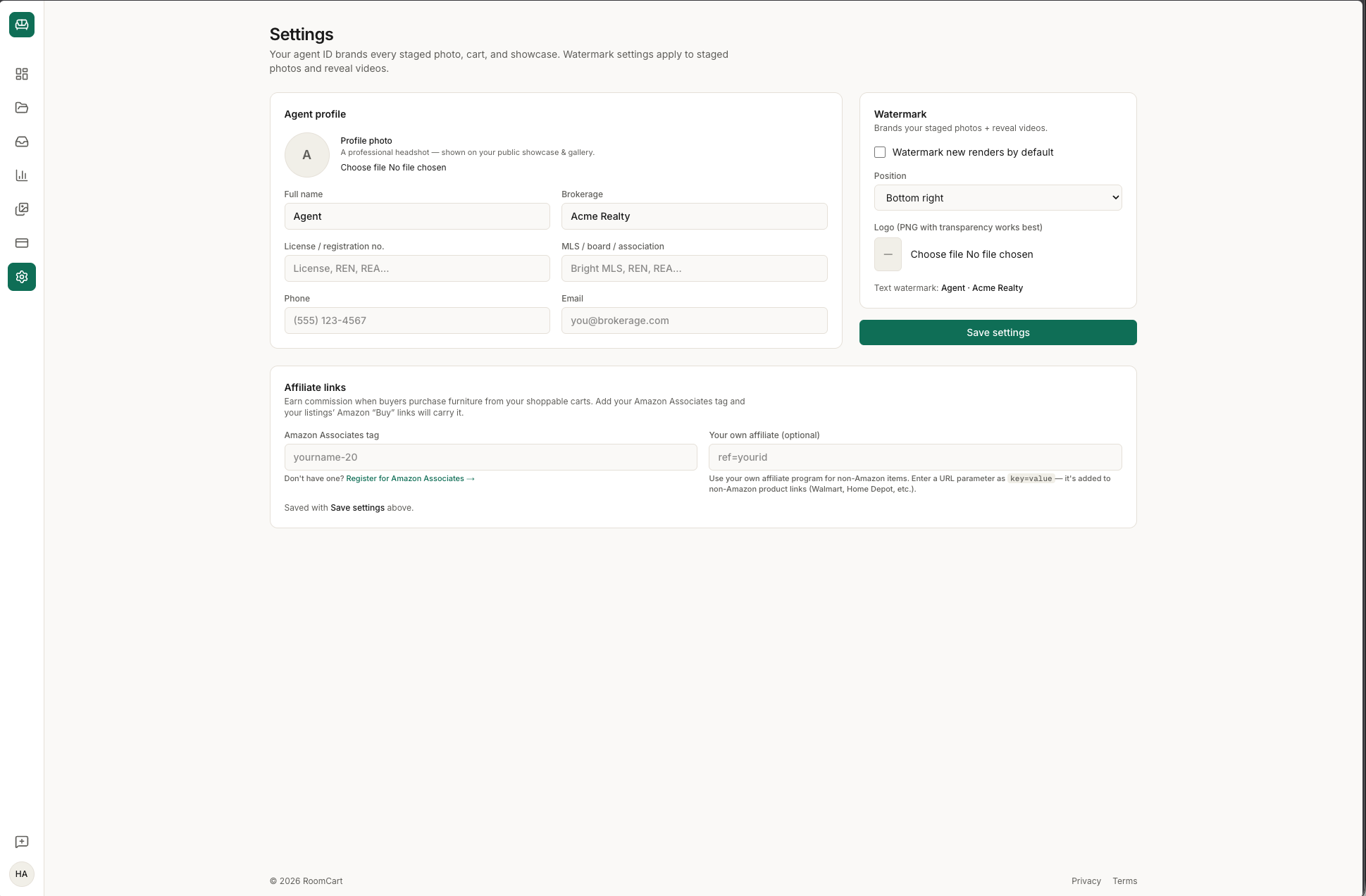Open the HA user avatar menu
This screenshot has width=1366, height=896.
tap(22, 874)
